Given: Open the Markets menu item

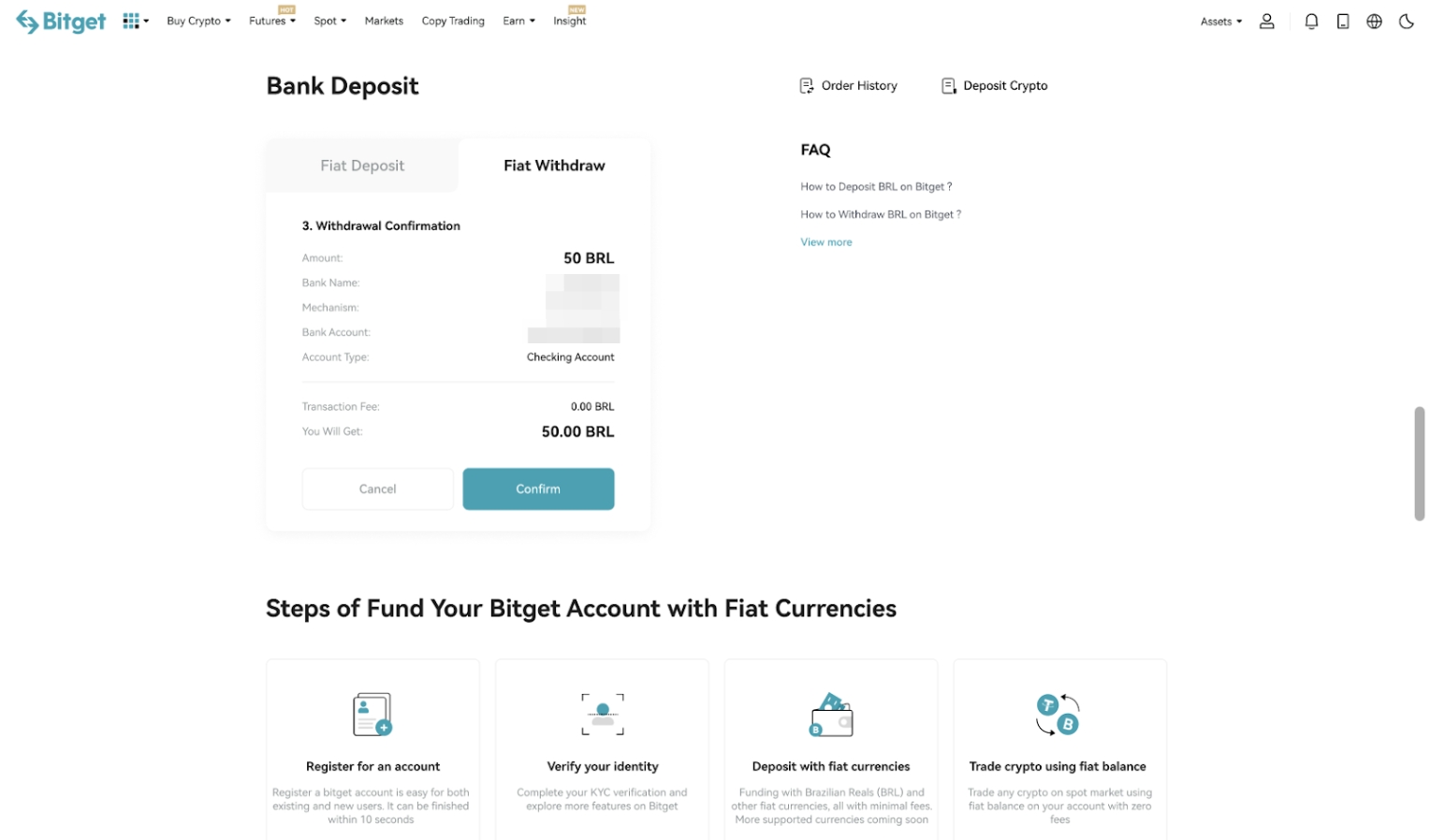Looking at the screenshot, I should [x=384, y=21].
